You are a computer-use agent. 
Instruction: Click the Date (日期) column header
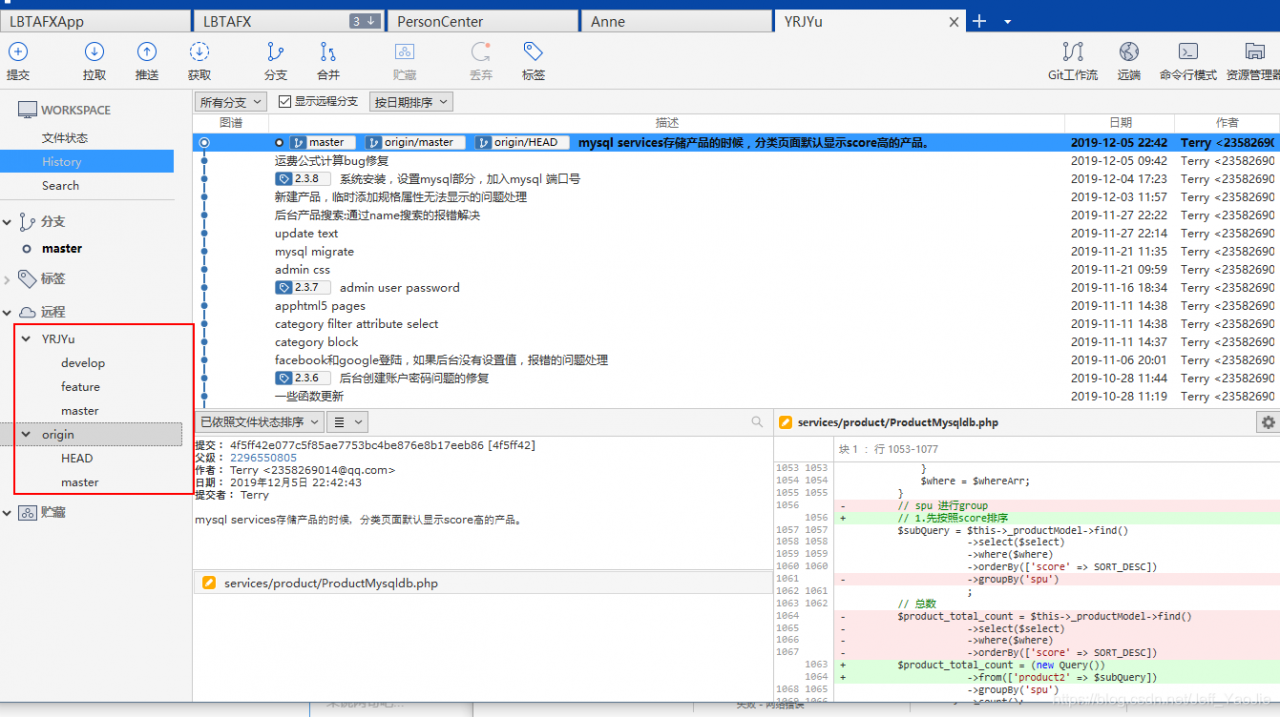pos(1120,123)
